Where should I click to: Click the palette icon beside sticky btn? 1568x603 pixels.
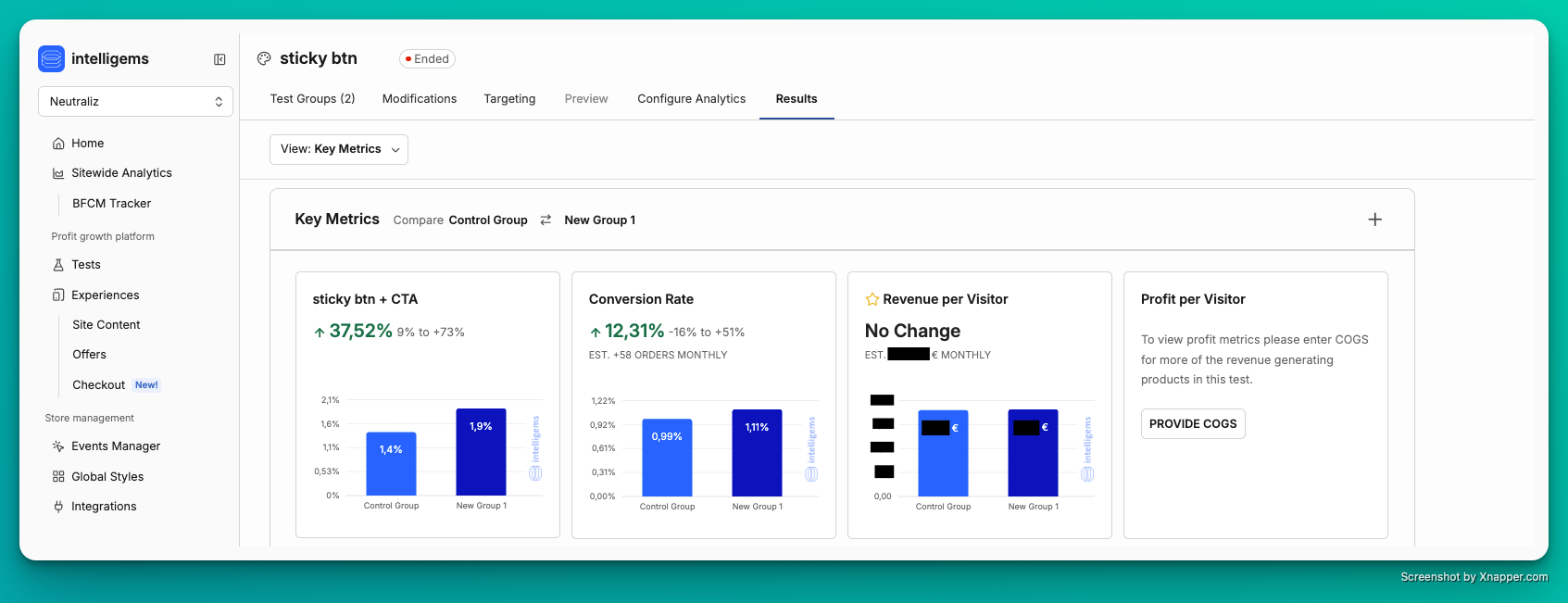coord(264,58)
